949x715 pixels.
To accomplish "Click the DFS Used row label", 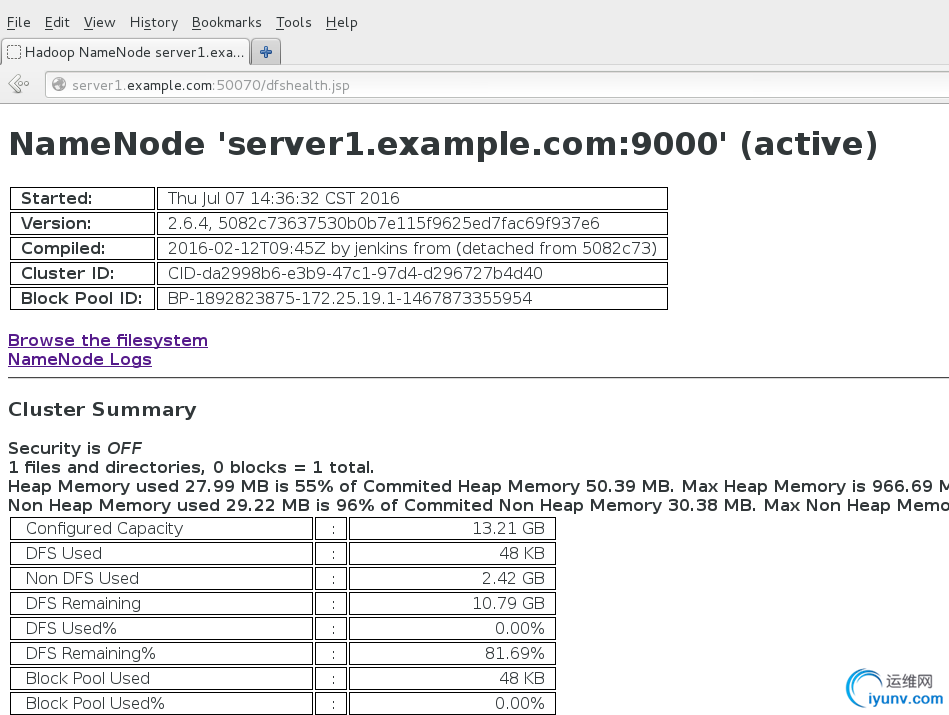I will click(162, 553).
